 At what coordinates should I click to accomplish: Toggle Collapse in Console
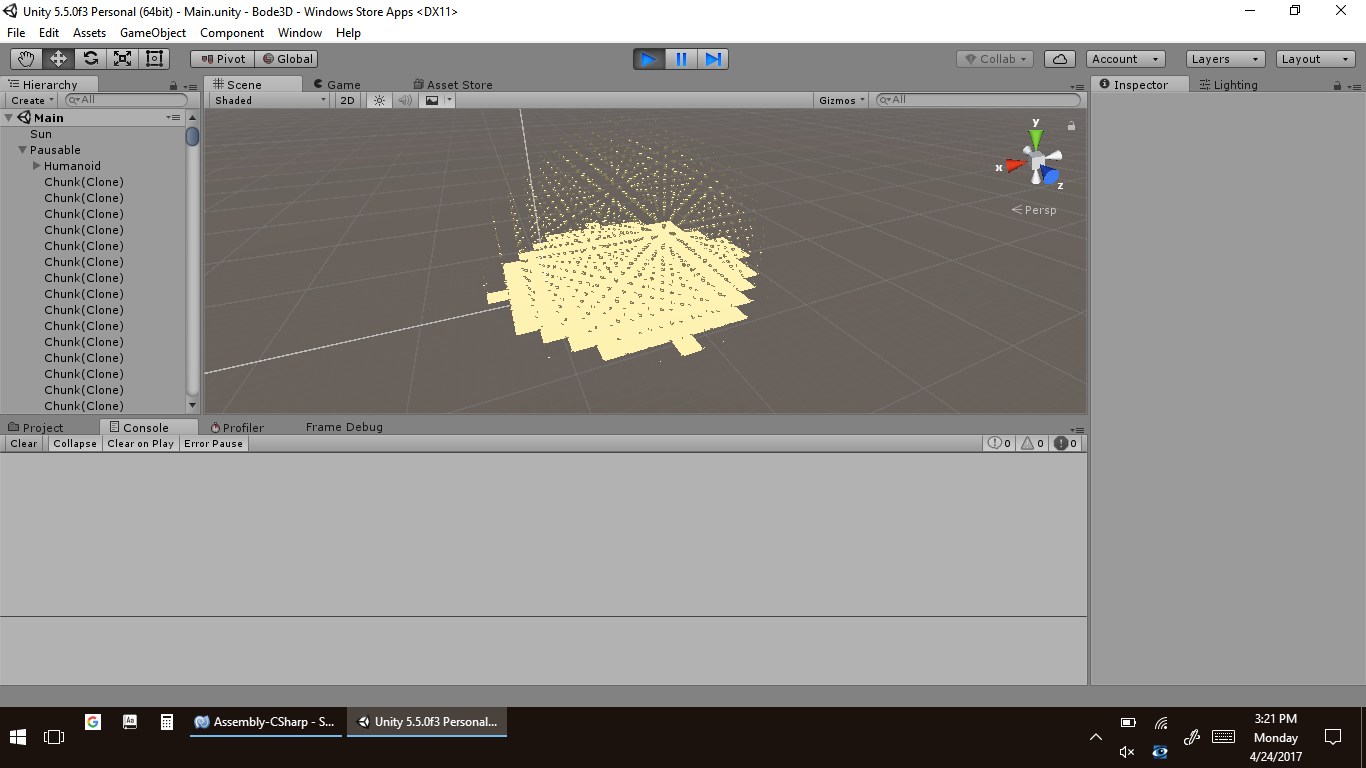(x=75, y=443)
